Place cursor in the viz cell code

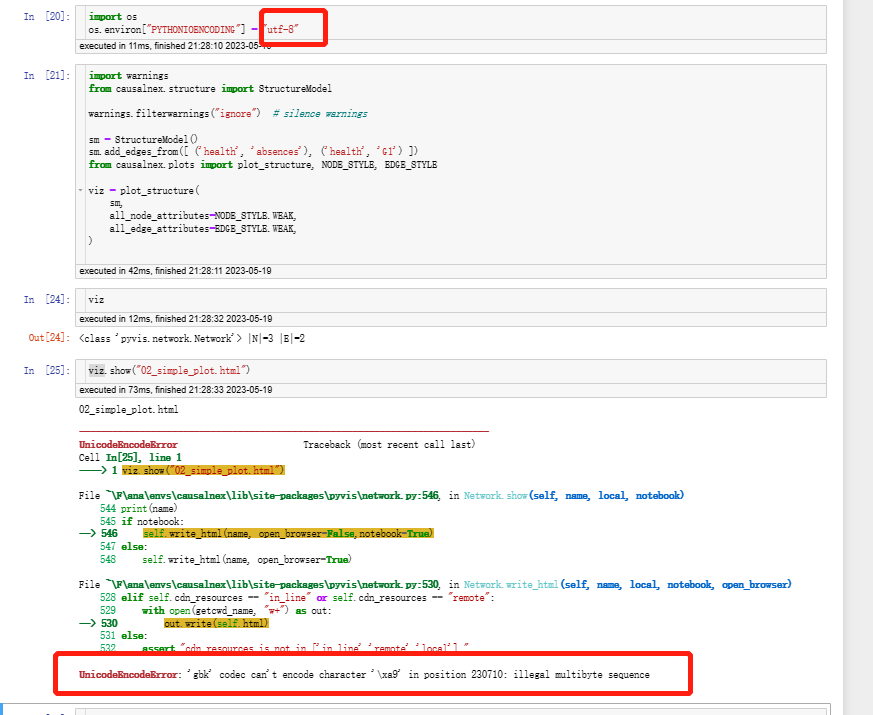96,299
